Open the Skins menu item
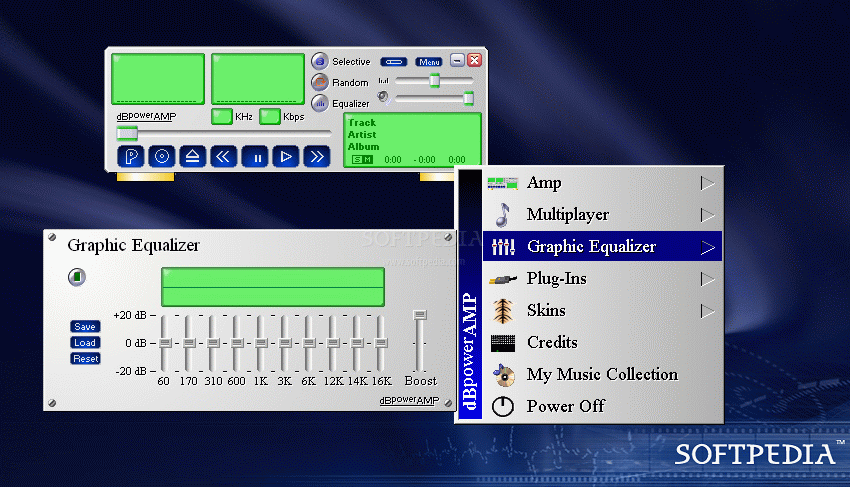850x487 pixels. tap(602, 310)
